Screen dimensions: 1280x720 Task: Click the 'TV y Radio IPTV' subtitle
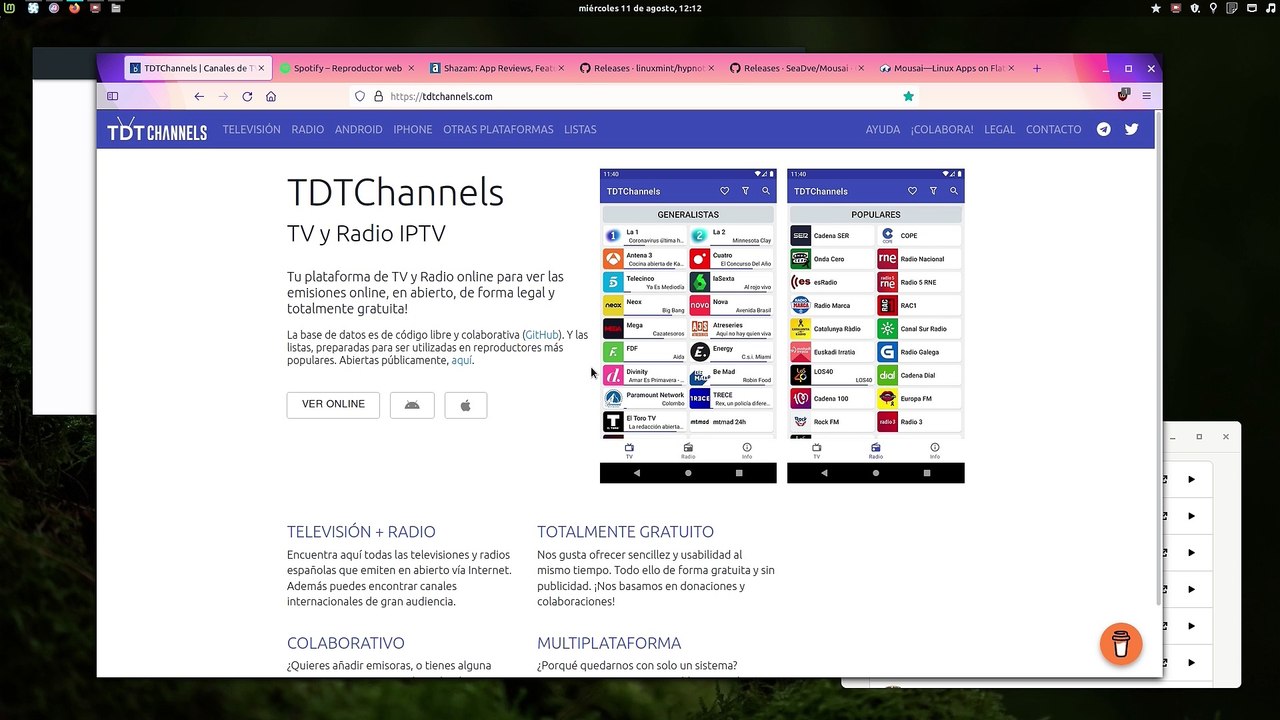pos(366,233)
